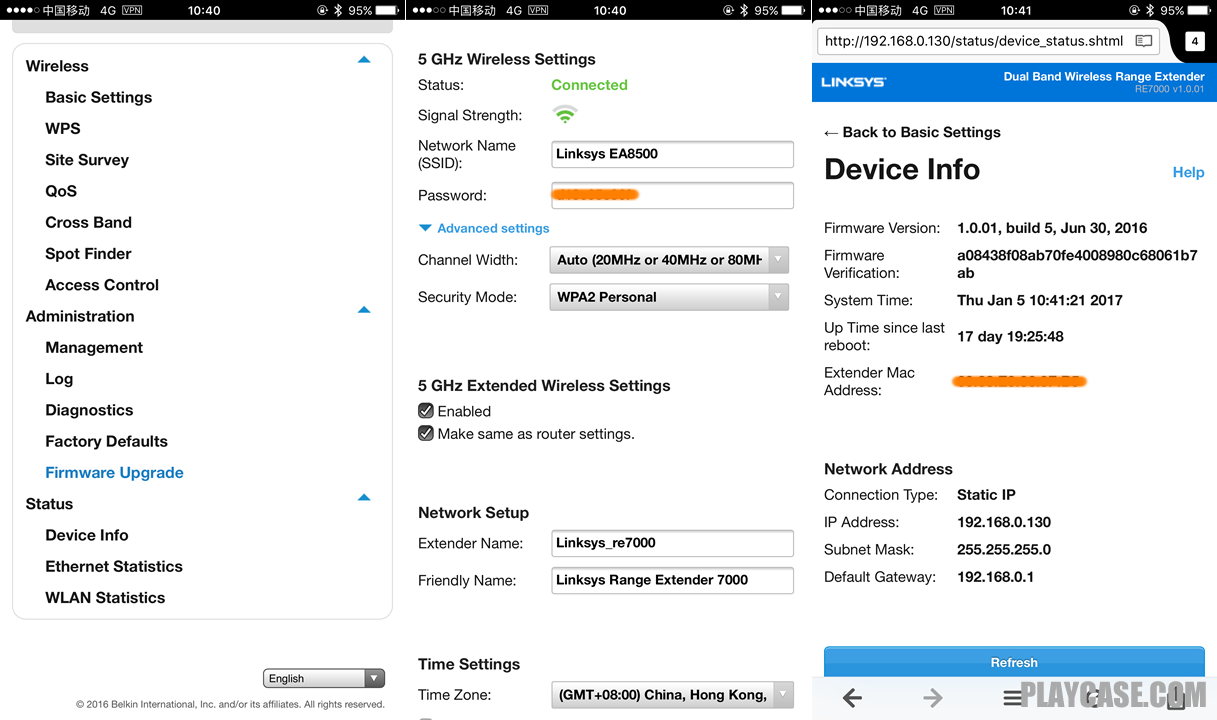Collapse the Wireless menu section arrow

pyautogui.click(x=364, y=60)
